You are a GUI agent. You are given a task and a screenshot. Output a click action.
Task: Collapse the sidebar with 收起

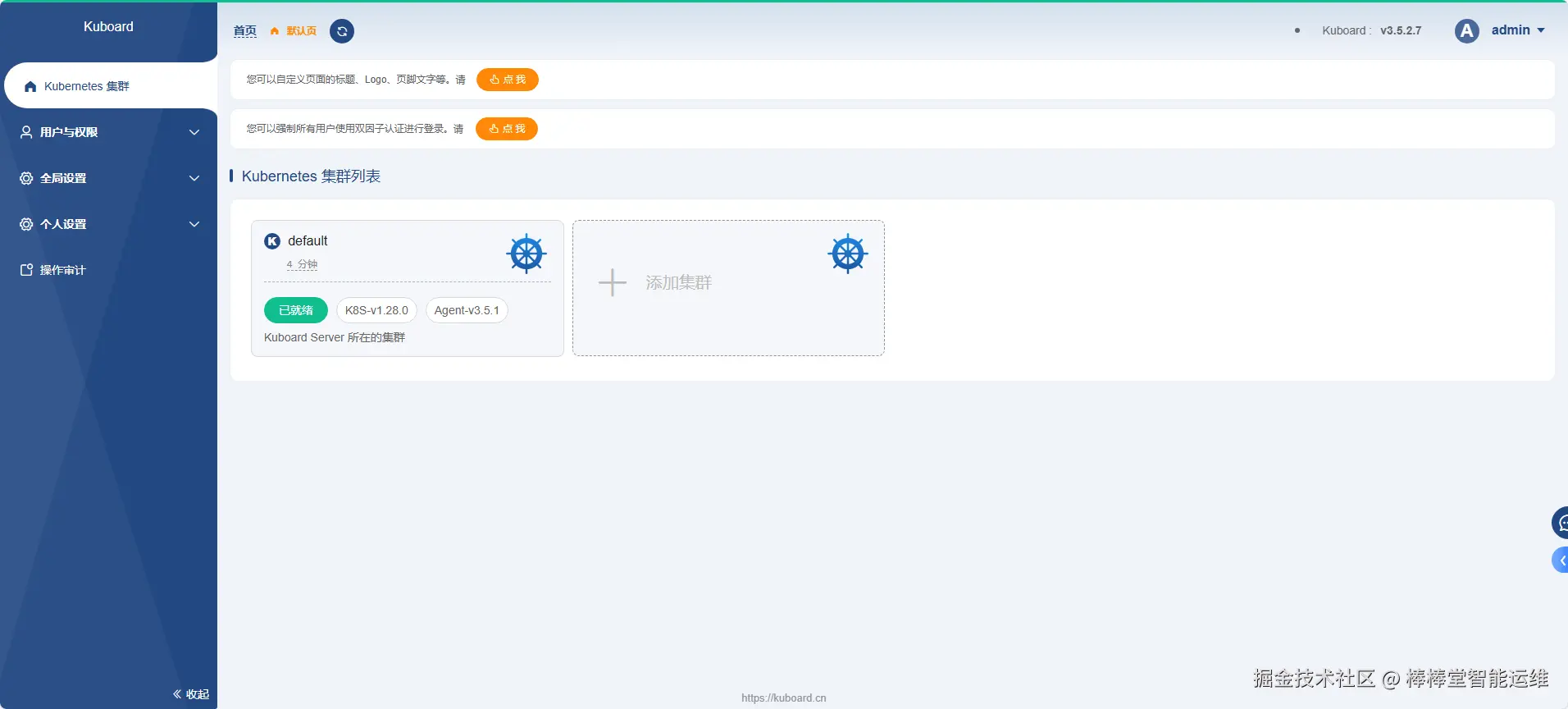coord(191,694)
